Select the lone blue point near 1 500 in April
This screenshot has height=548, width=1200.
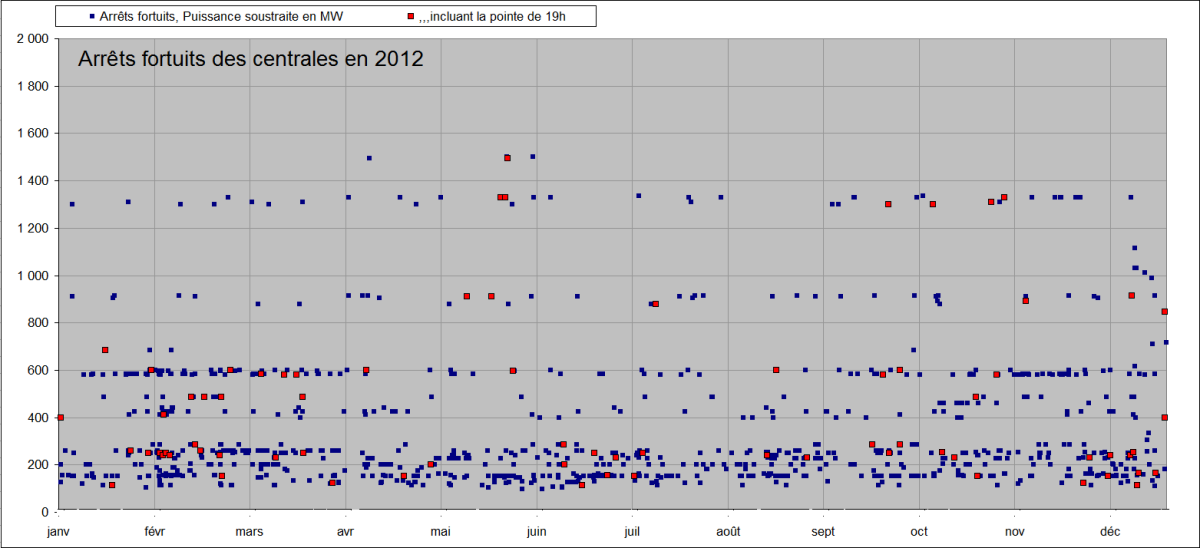(x=369, y=158)
